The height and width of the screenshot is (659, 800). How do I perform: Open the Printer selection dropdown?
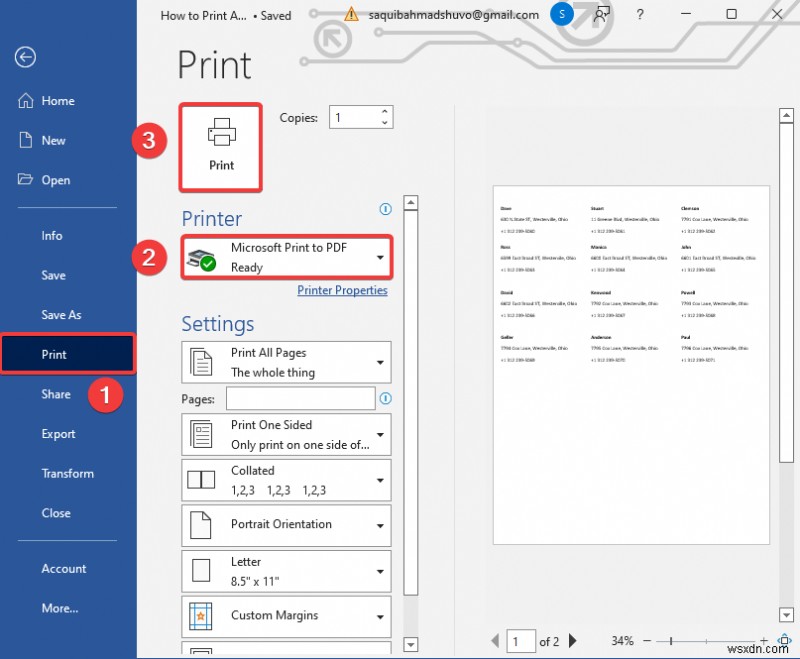pyautogui.click(x=378, y=257)
